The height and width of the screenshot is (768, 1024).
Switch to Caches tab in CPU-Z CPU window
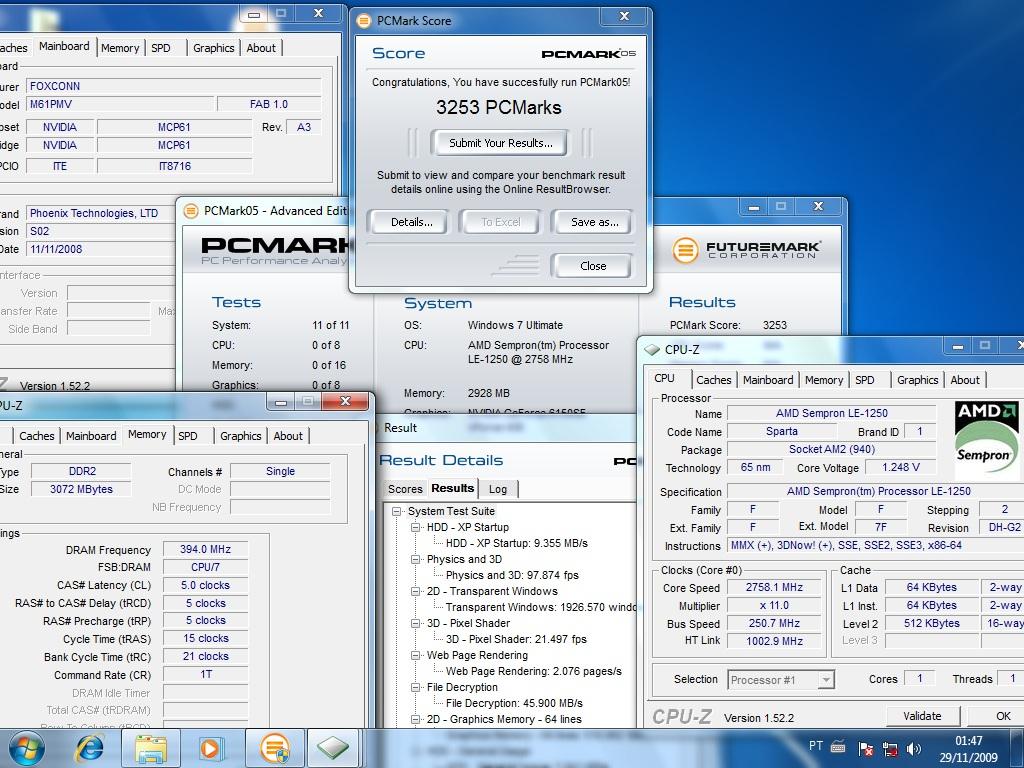point(713,380)
